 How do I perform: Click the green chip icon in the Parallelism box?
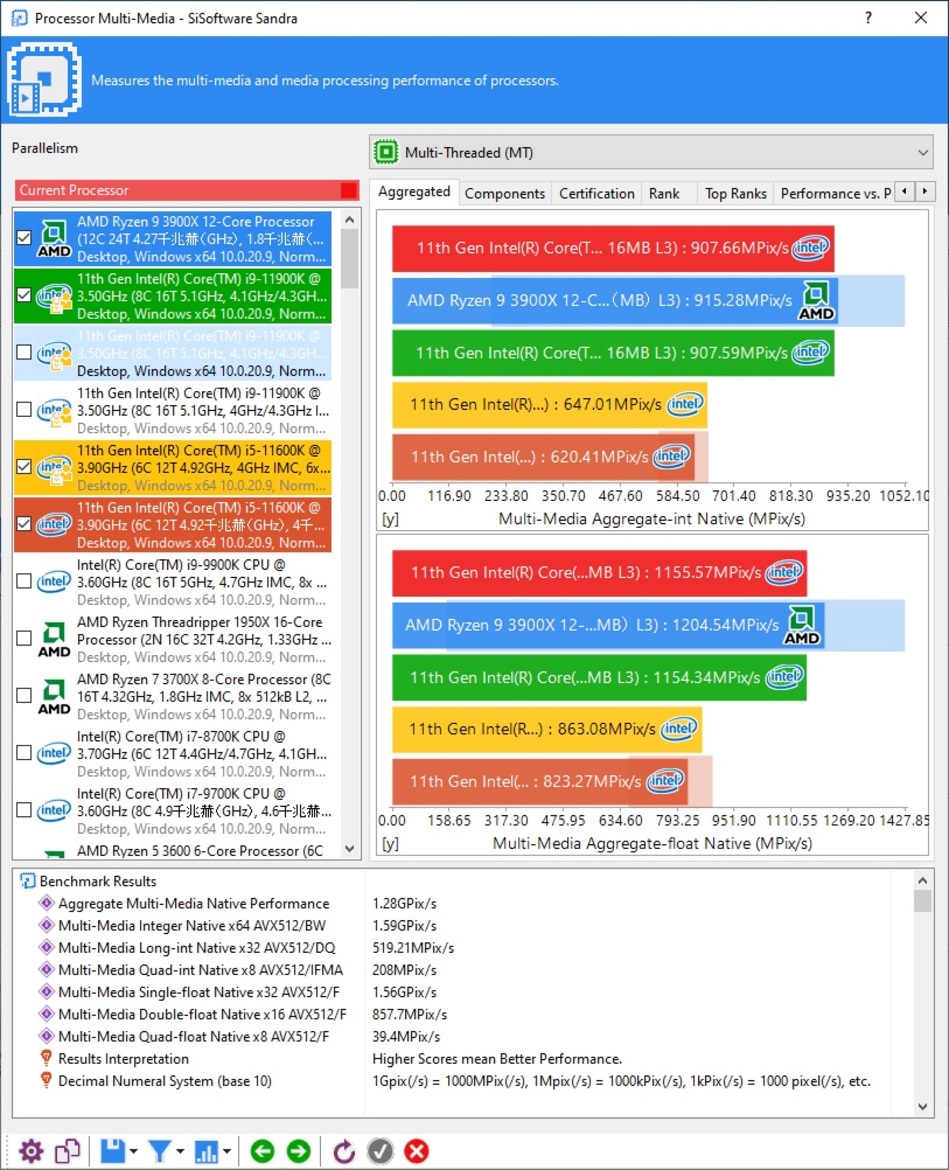386,152
